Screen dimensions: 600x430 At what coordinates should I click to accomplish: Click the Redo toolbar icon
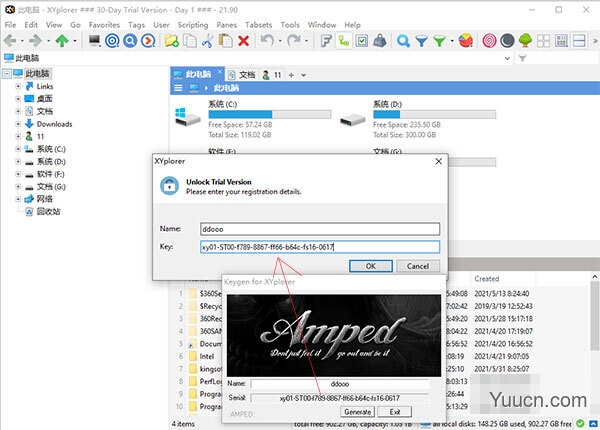point(293,41)
